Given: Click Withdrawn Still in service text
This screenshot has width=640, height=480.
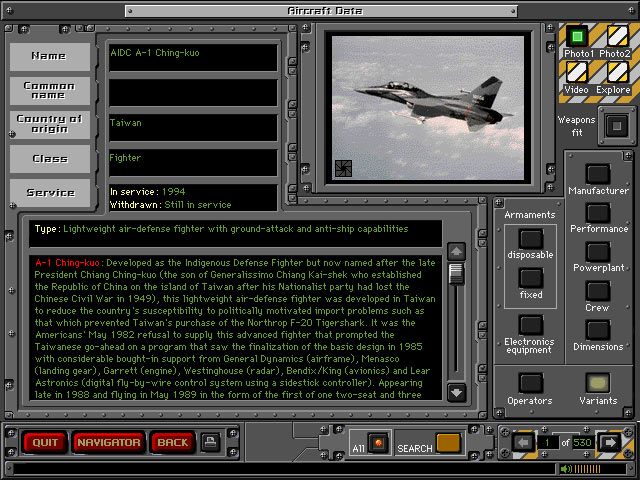Looking at the screenshot, I should 171,204.
